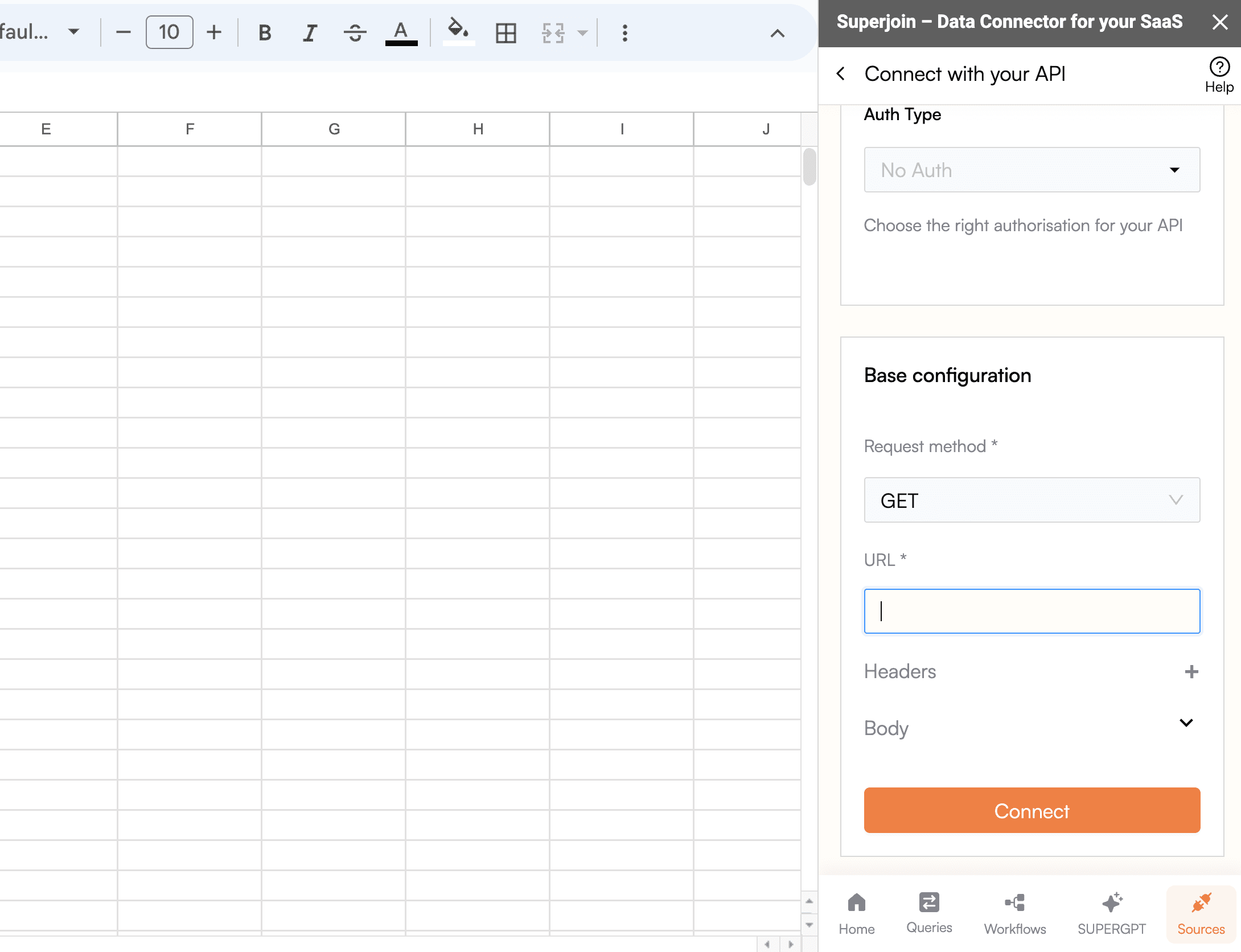Click the URL input field
Viewport: 1241px width, 952px height.
coord(1032,611)
